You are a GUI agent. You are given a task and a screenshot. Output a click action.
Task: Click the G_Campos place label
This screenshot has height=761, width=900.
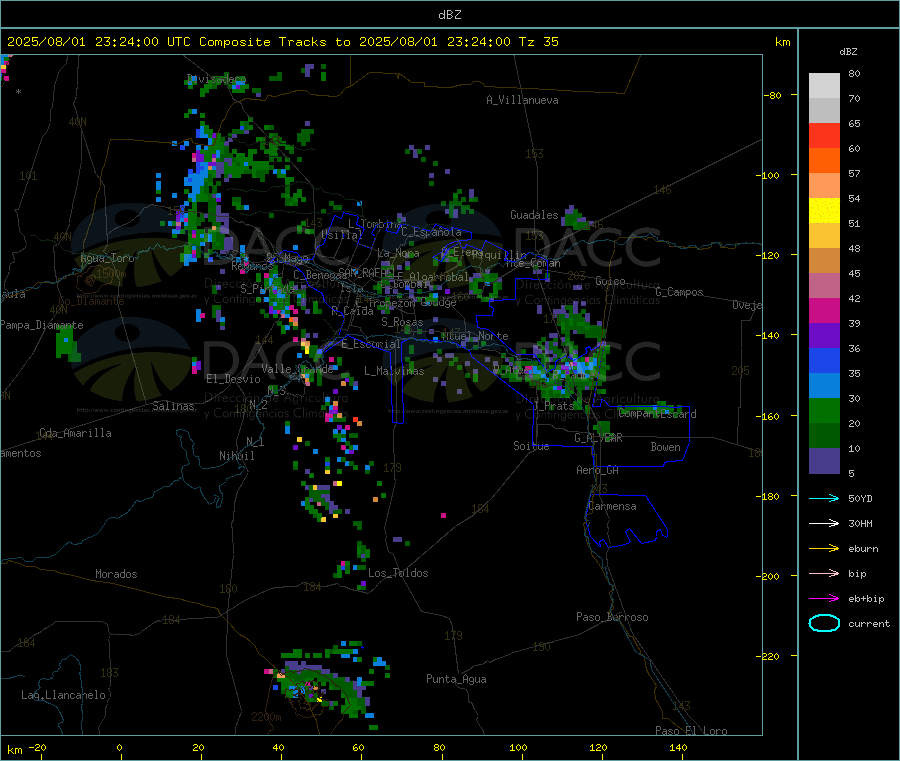[680, 292]
